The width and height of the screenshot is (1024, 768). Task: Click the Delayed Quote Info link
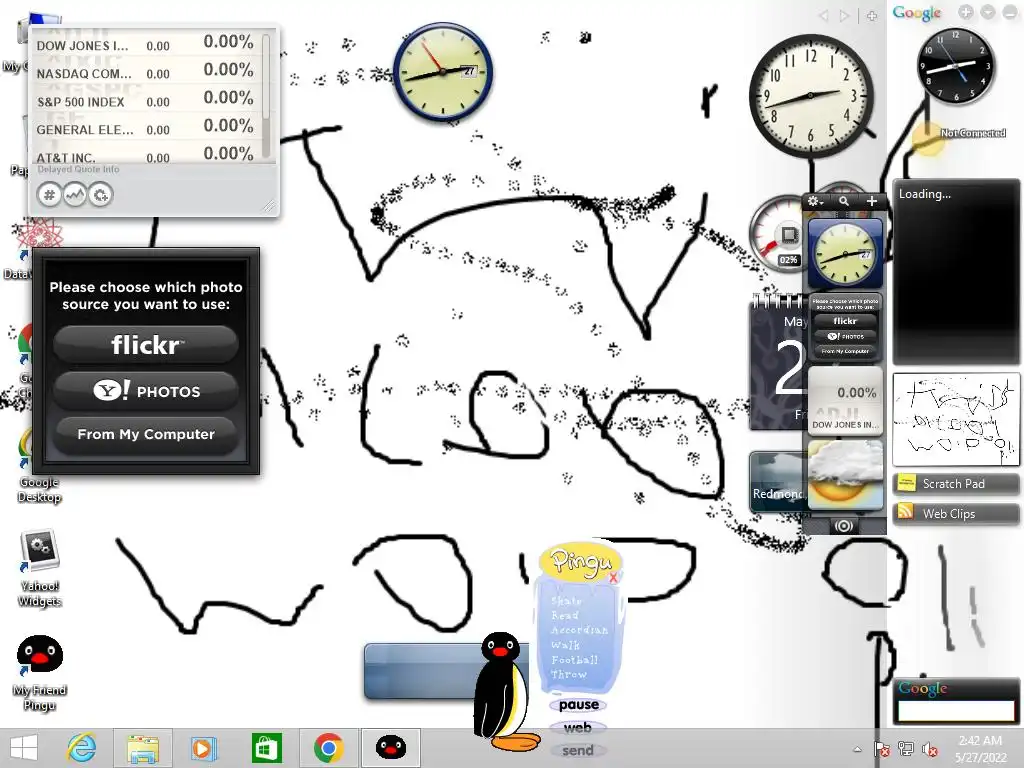pos(78,169)
